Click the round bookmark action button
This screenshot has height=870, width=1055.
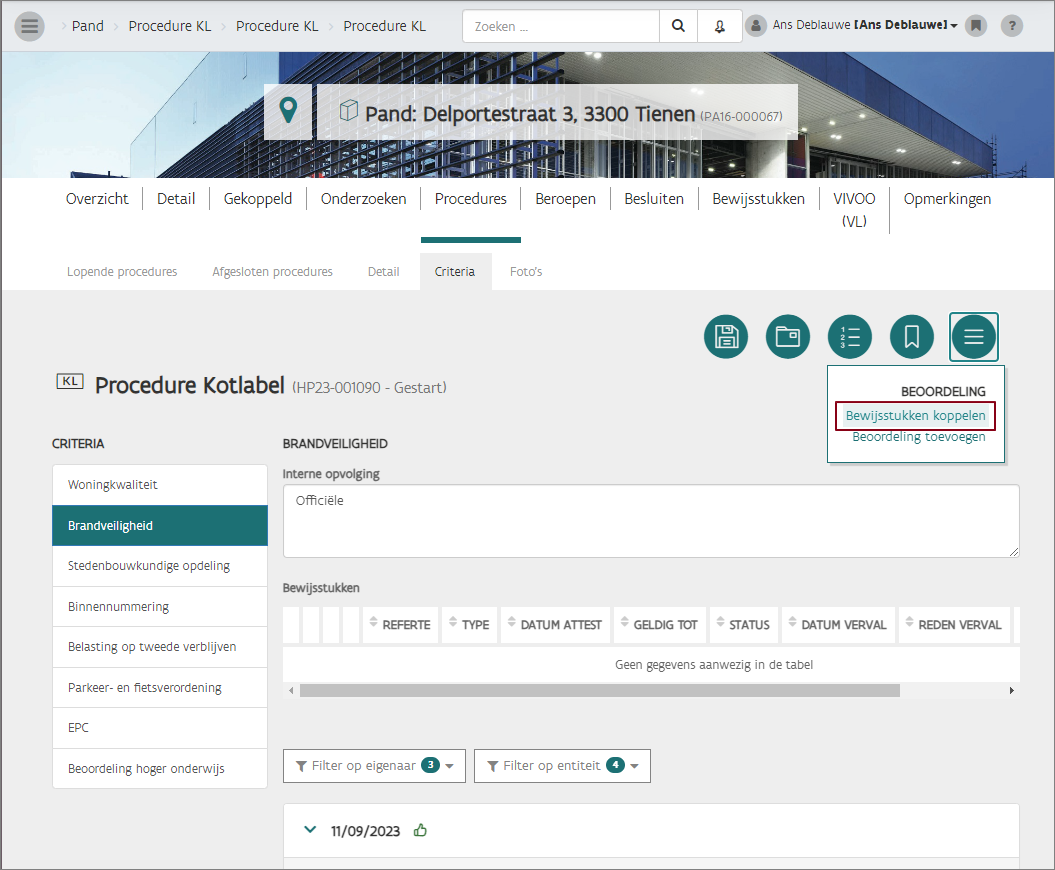(912, 337)
